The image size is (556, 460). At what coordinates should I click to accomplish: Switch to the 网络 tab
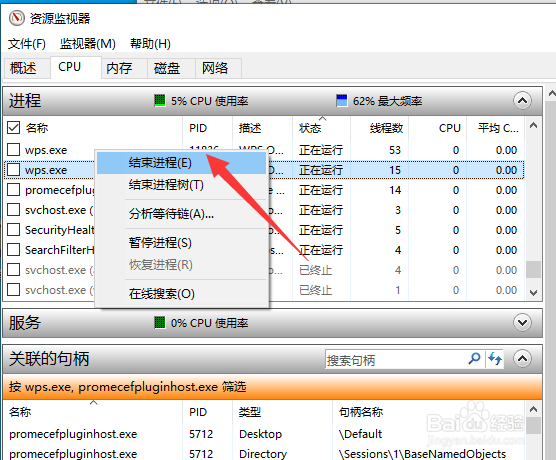pyautogui.click(x=218, y=68)
